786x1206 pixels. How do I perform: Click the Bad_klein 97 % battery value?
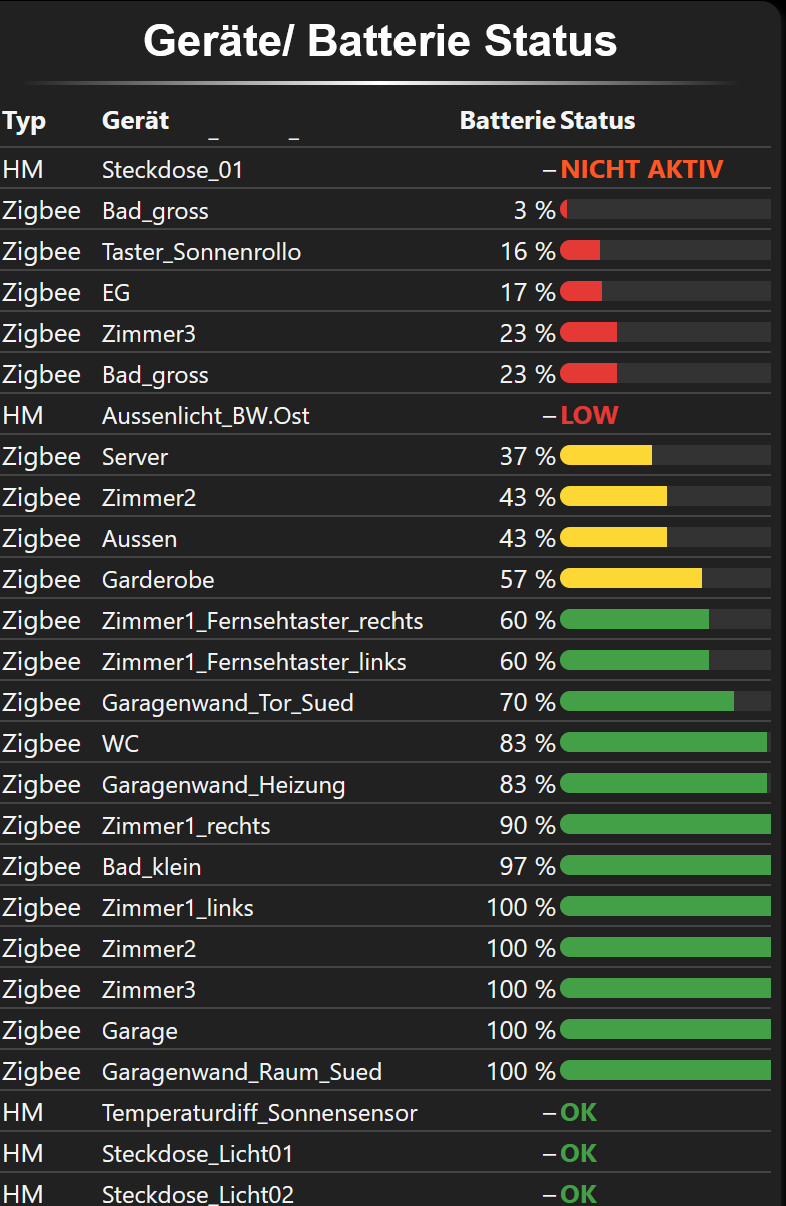pos(527,867)
